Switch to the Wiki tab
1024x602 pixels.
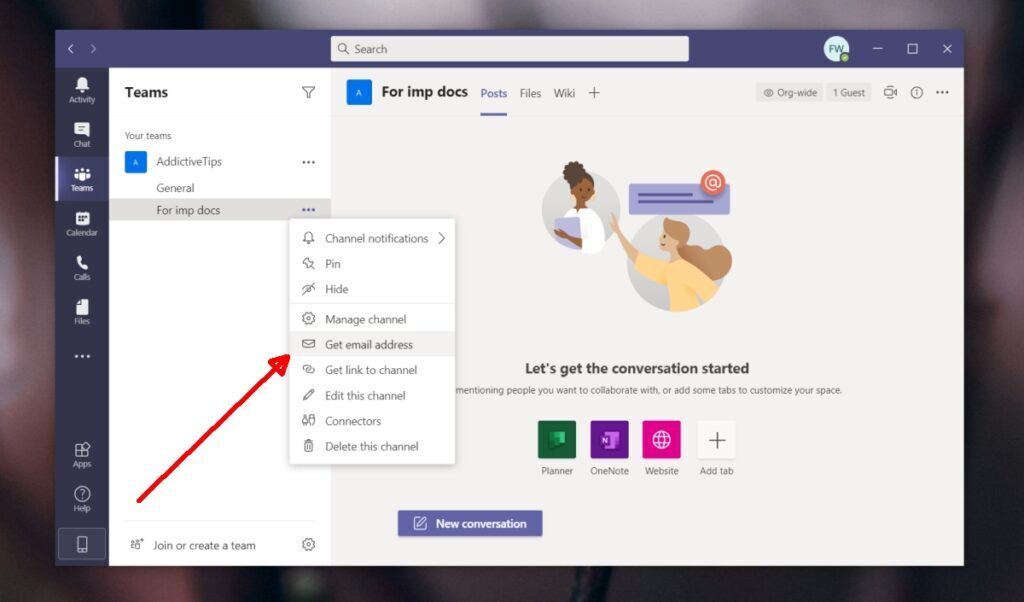point(563,92)
